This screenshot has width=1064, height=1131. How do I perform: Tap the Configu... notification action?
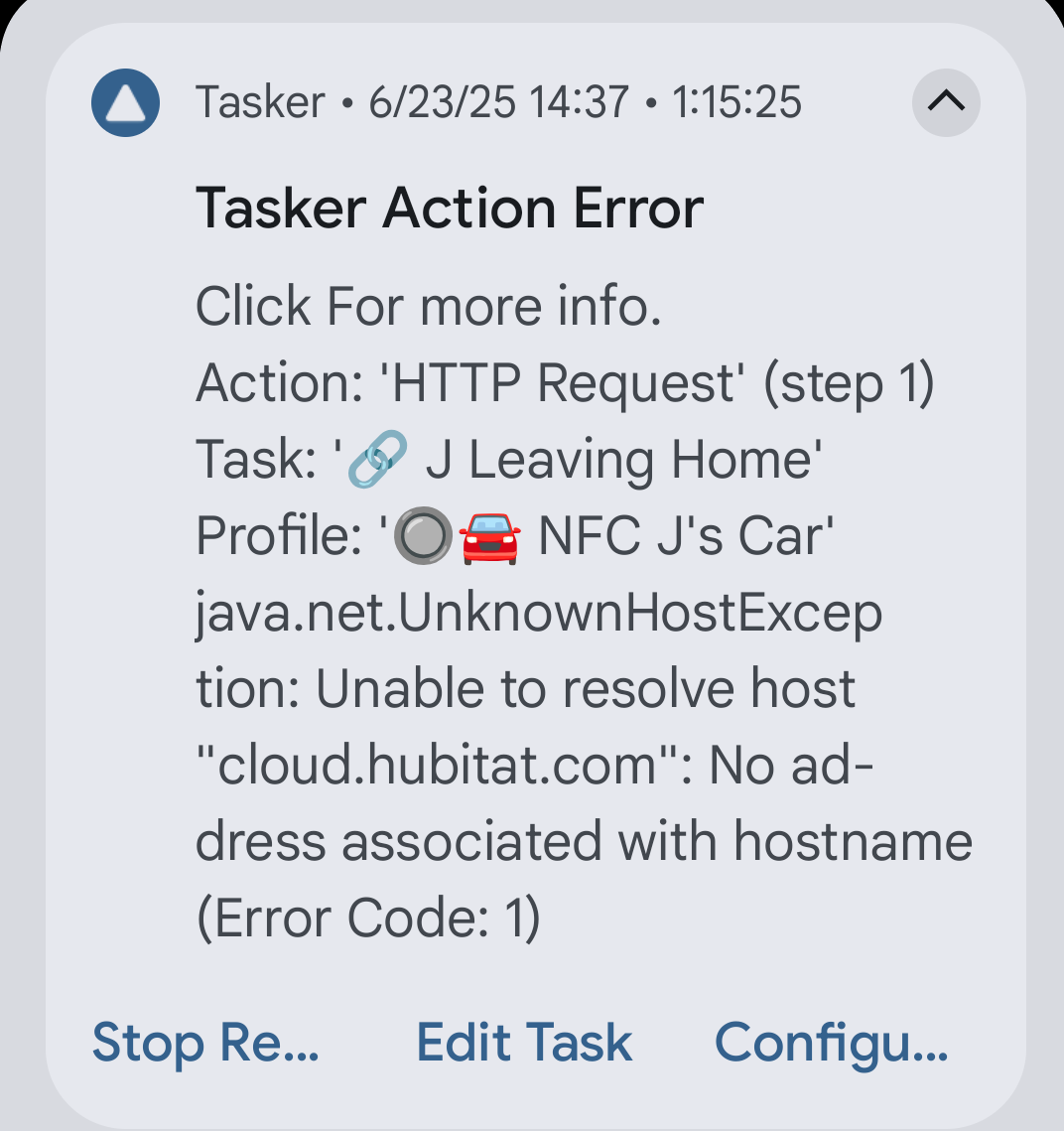[832, 1043]
